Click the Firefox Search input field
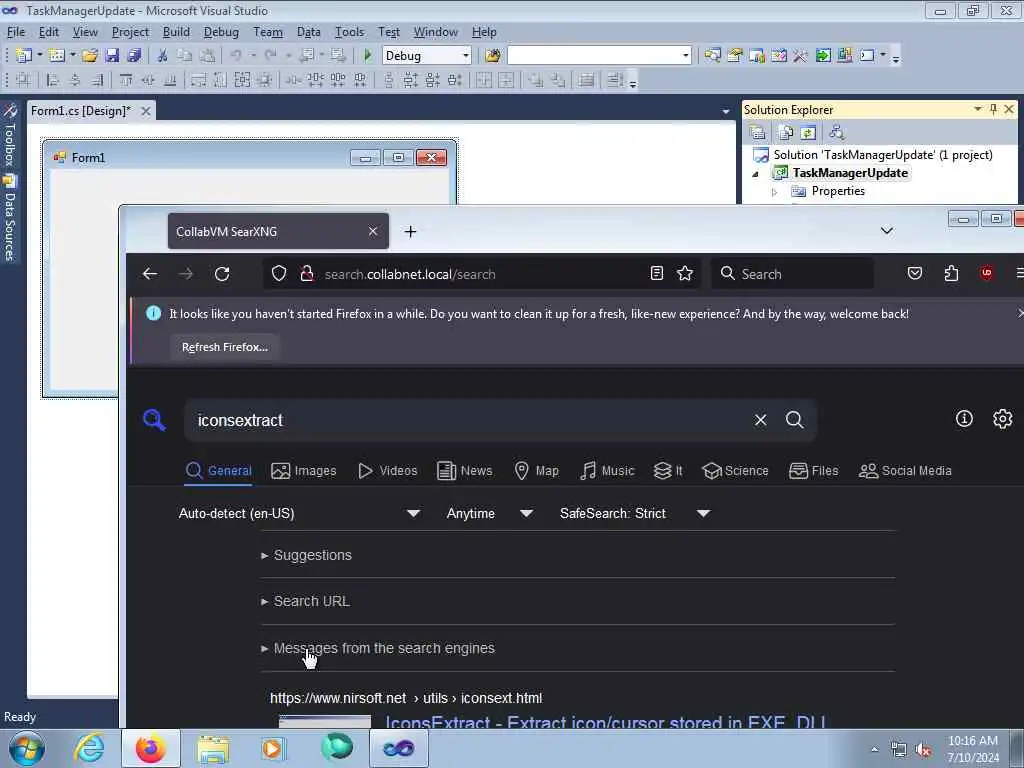Image resolution: width=1024 pixels, height=768 pixels. point(793,274)
